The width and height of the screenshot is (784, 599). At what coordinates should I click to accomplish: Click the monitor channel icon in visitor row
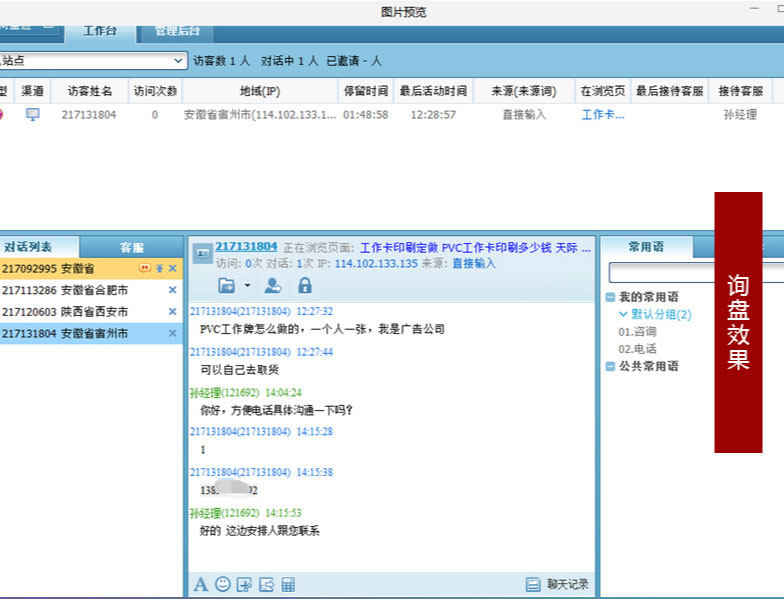[33, 114]
